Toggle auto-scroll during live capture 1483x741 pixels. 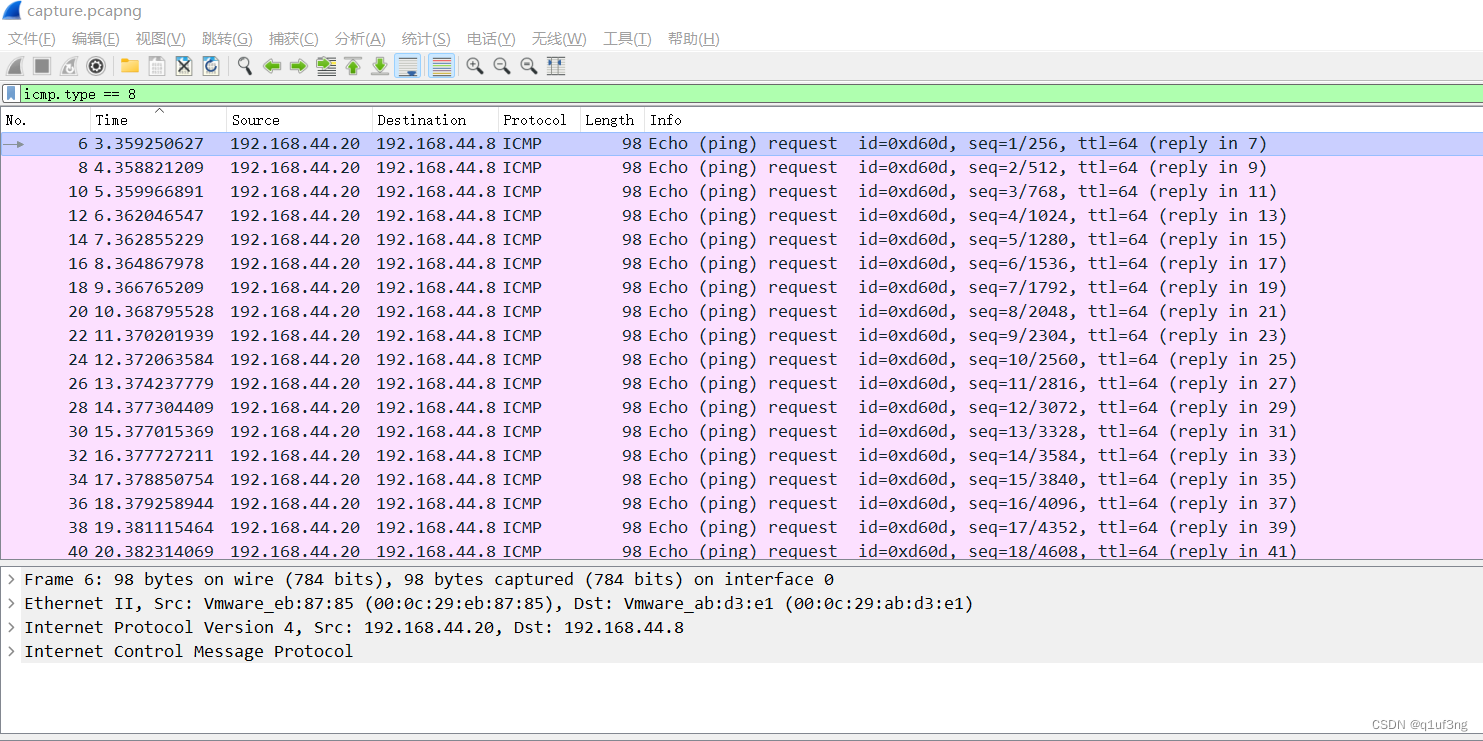click(407, 66)
